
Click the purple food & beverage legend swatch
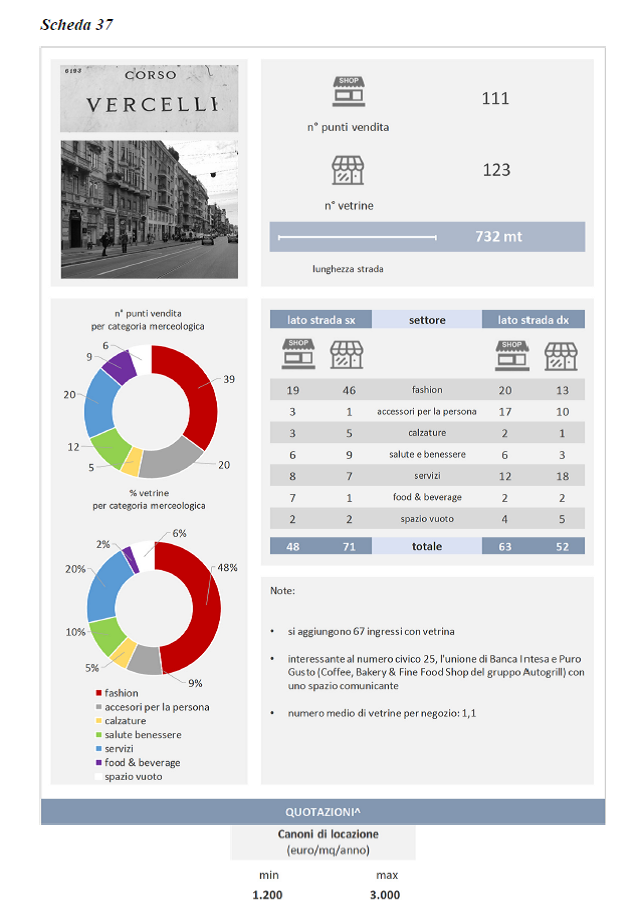click(98, 763)
